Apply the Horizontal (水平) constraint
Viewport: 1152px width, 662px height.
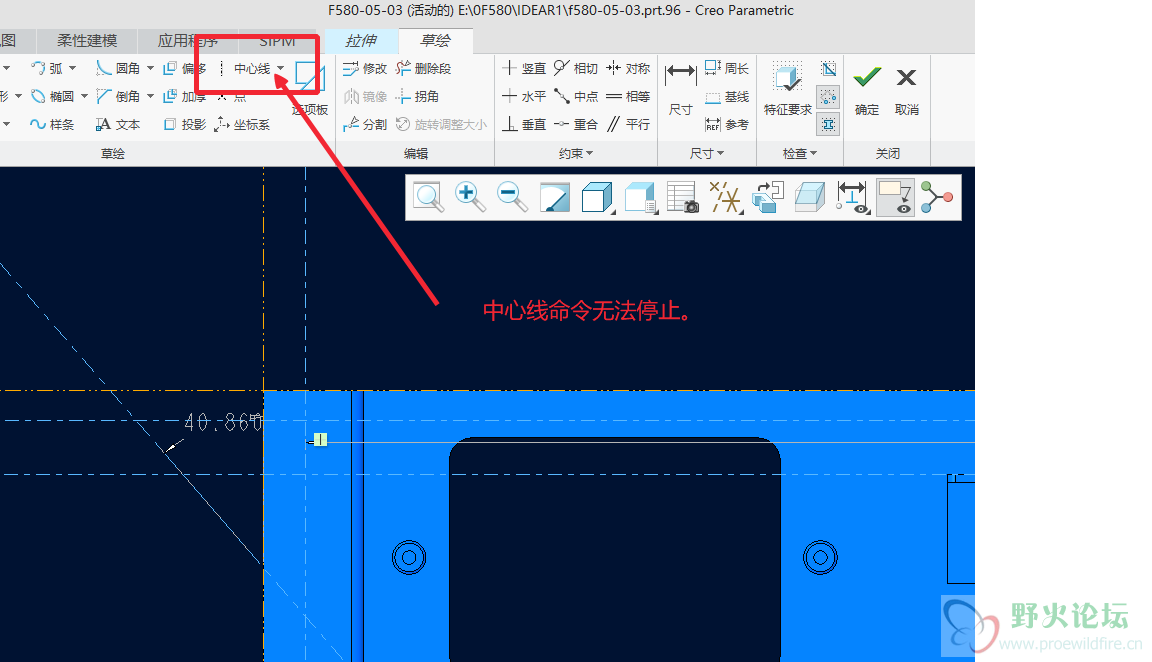tap(524, 96)
